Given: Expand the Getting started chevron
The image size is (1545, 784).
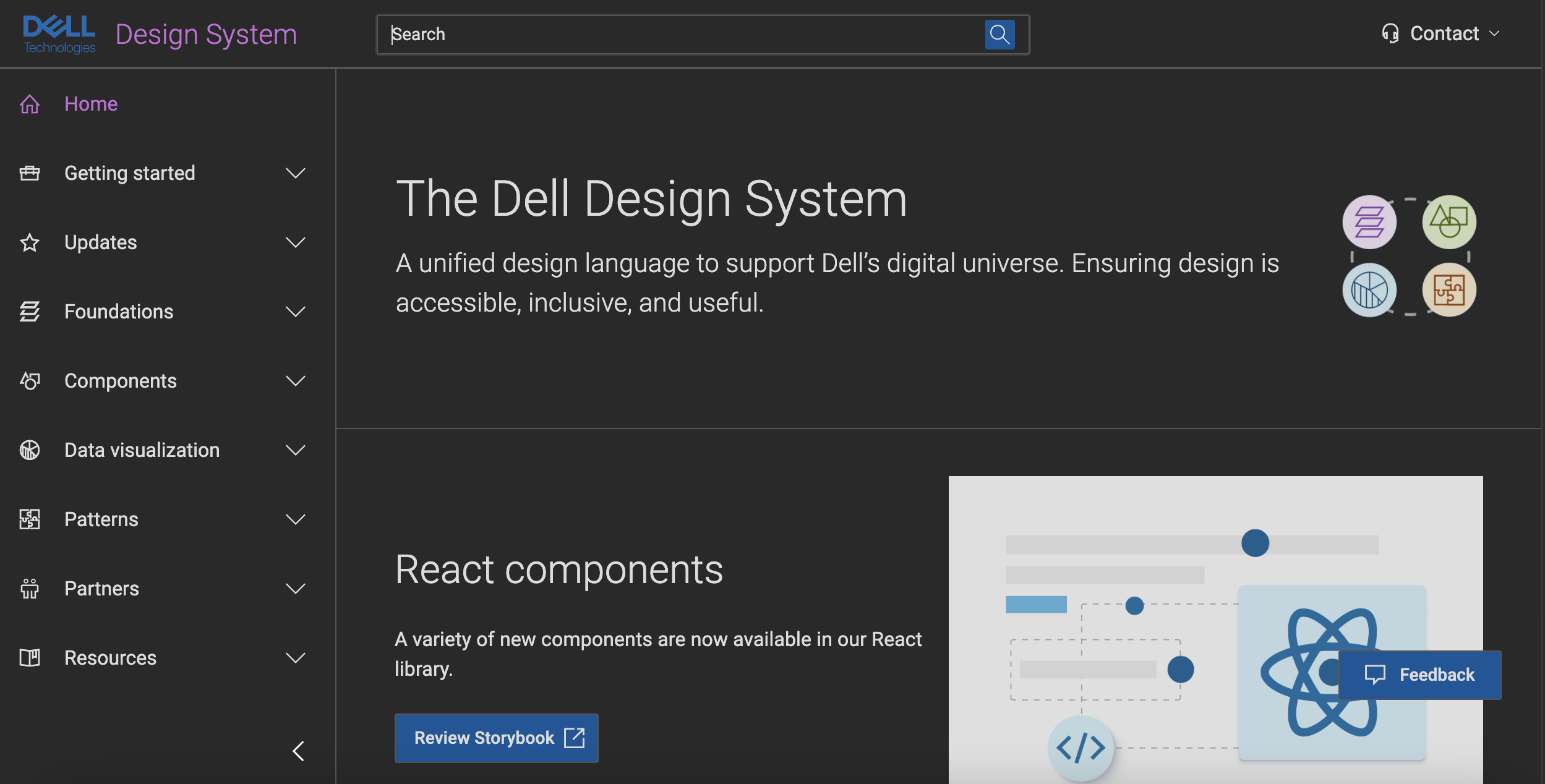Looking at the screenshot, I should coord(296,173).
